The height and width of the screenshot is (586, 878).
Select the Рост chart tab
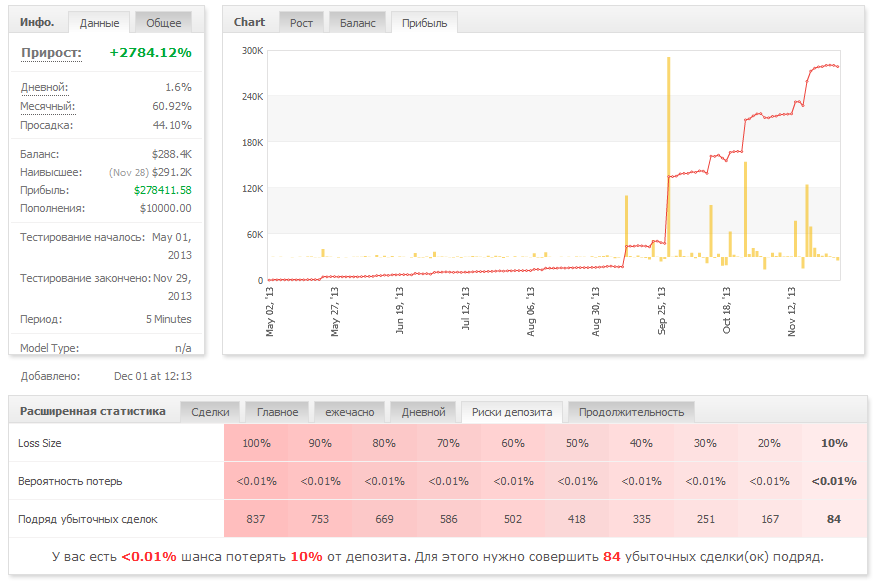click(x=301, y=23)
